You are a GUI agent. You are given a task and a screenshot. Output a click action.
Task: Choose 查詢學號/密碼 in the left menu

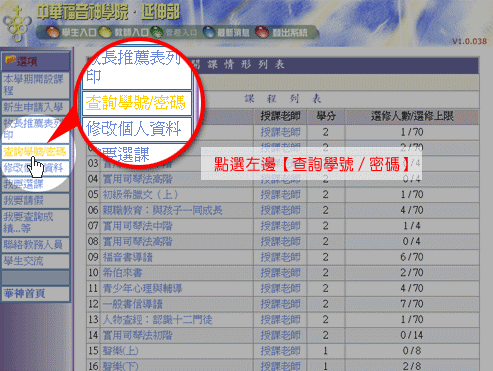click(x=35, y=152)
